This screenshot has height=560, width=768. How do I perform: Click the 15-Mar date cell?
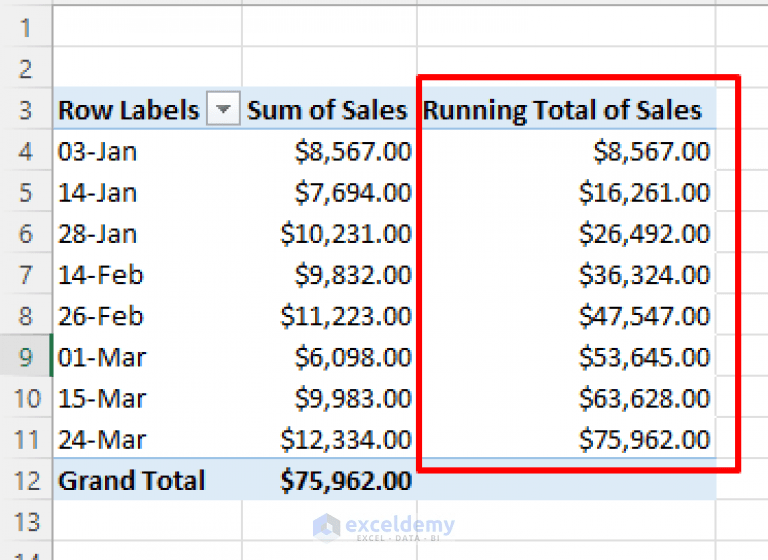[147, 397]
